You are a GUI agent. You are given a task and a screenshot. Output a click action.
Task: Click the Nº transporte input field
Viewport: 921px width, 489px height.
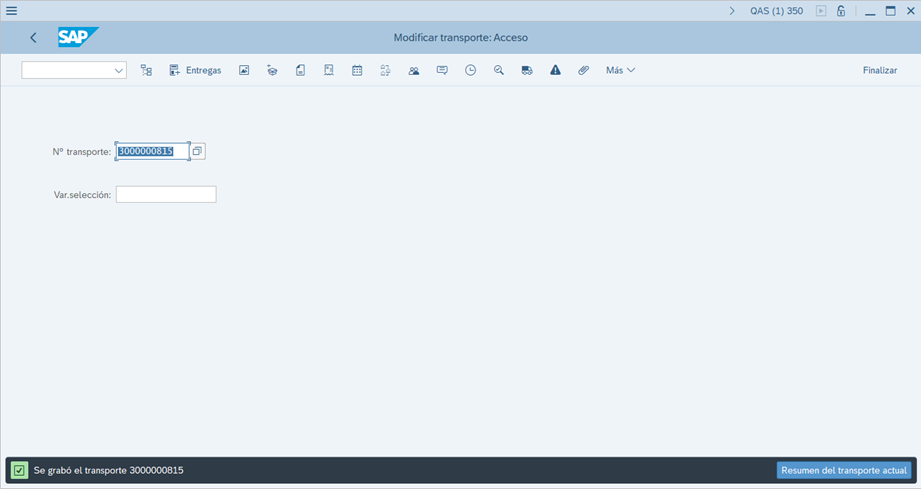pos(152,151)
